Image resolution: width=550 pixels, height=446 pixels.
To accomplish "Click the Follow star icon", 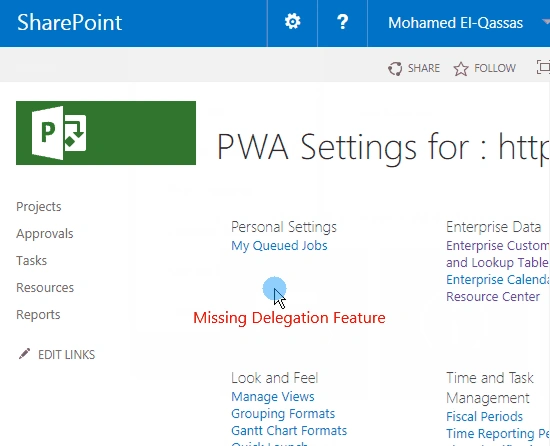I will 461,69.
